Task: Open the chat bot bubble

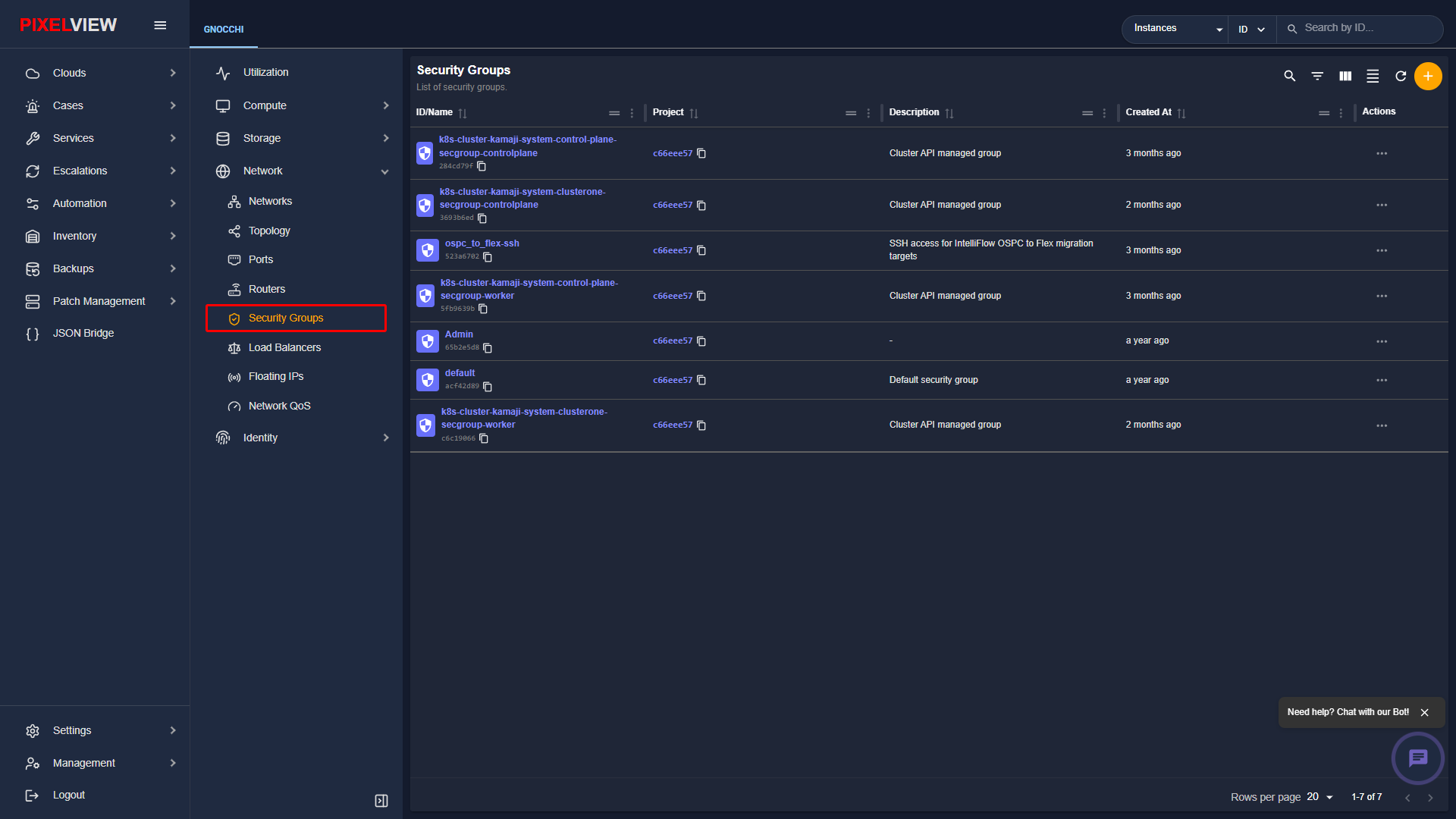Action: [1418, 758]
